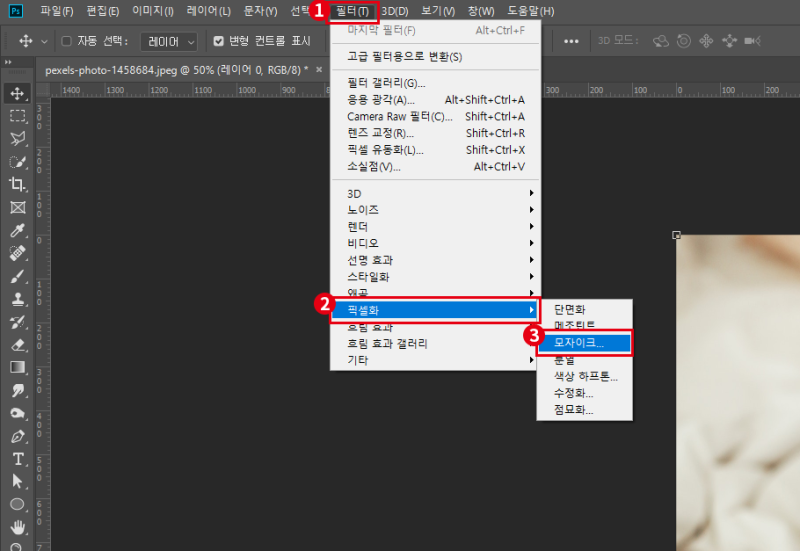The width and height of the screenshot is (800, 551).
Task: Open the 레이어(L) menu
Action: 208,11
